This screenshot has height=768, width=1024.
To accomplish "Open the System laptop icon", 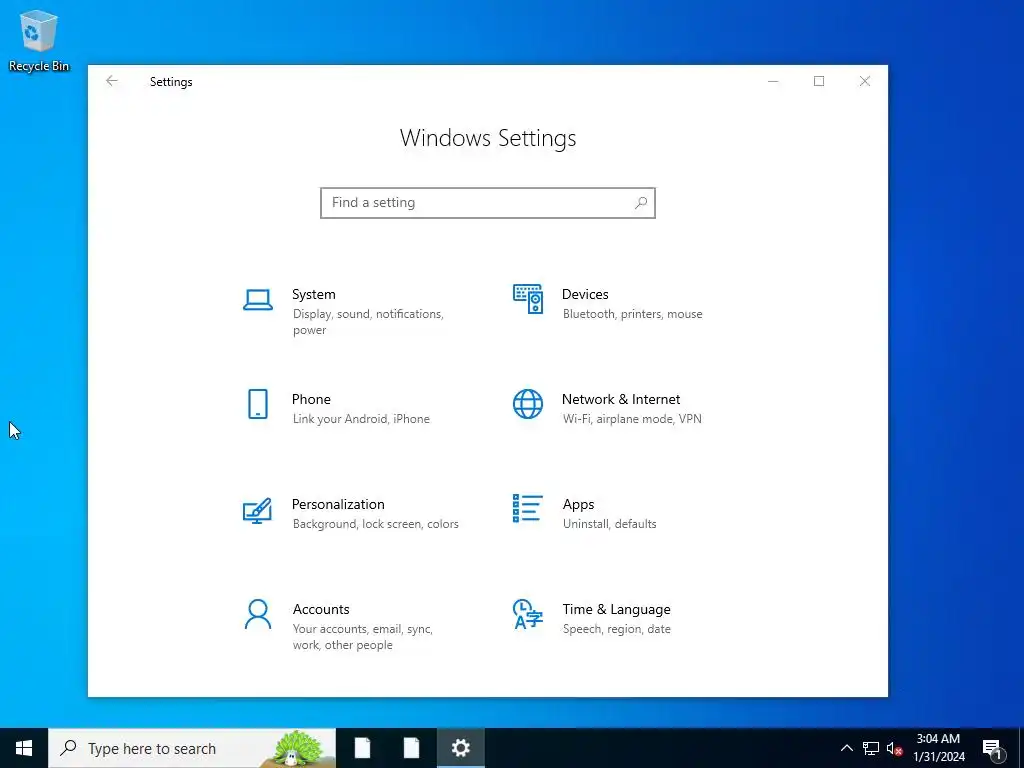I will pyautogui.click(x=258, y=300).
